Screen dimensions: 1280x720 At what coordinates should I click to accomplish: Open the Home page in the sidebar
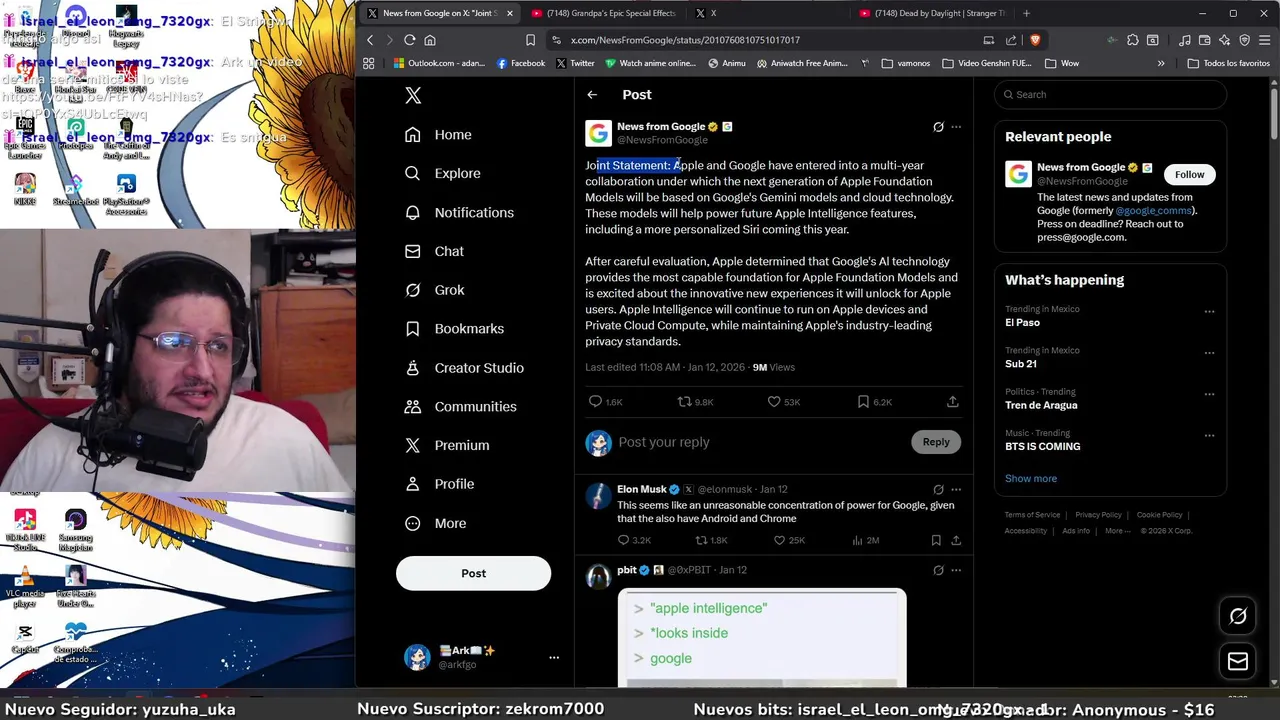pyautogui.click(x=438, y=135)
